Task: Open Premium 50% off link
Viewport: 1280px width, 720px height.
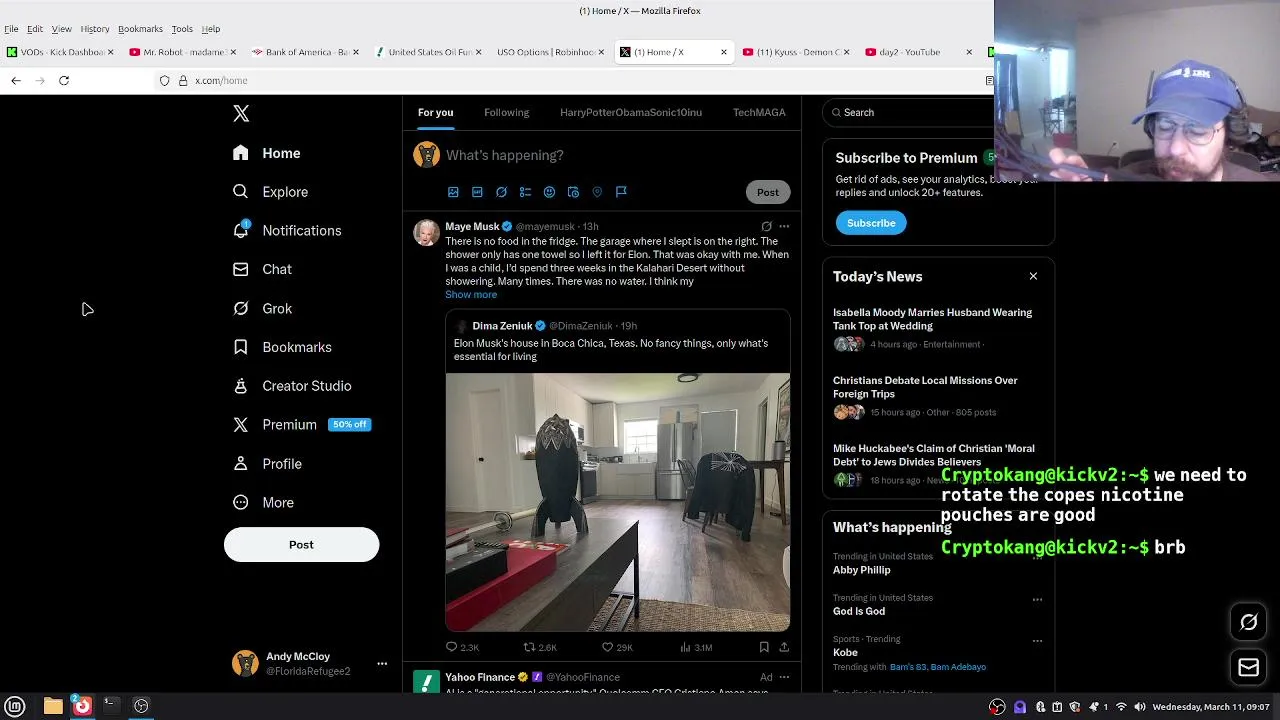Action: pos(300,425)
